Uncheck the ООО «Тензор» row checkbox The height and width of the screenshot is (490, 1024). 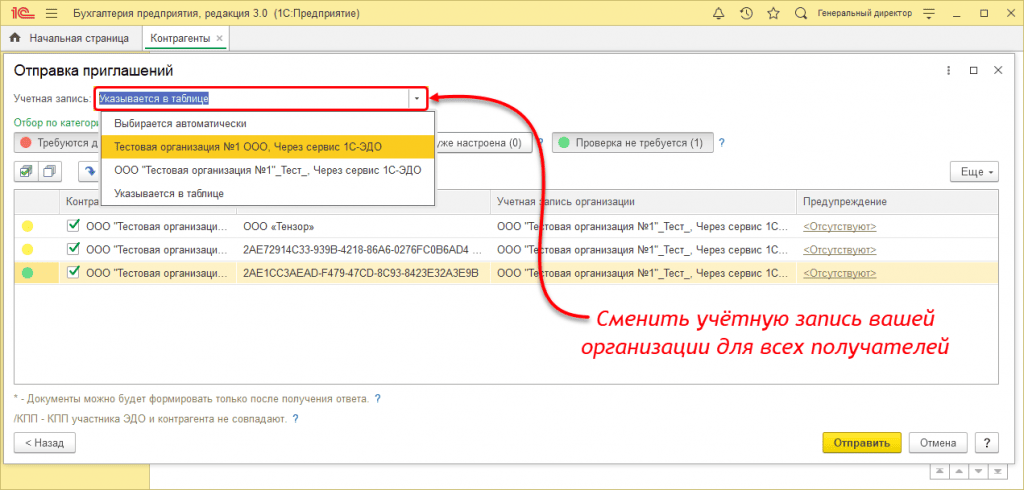coord(73,226)
